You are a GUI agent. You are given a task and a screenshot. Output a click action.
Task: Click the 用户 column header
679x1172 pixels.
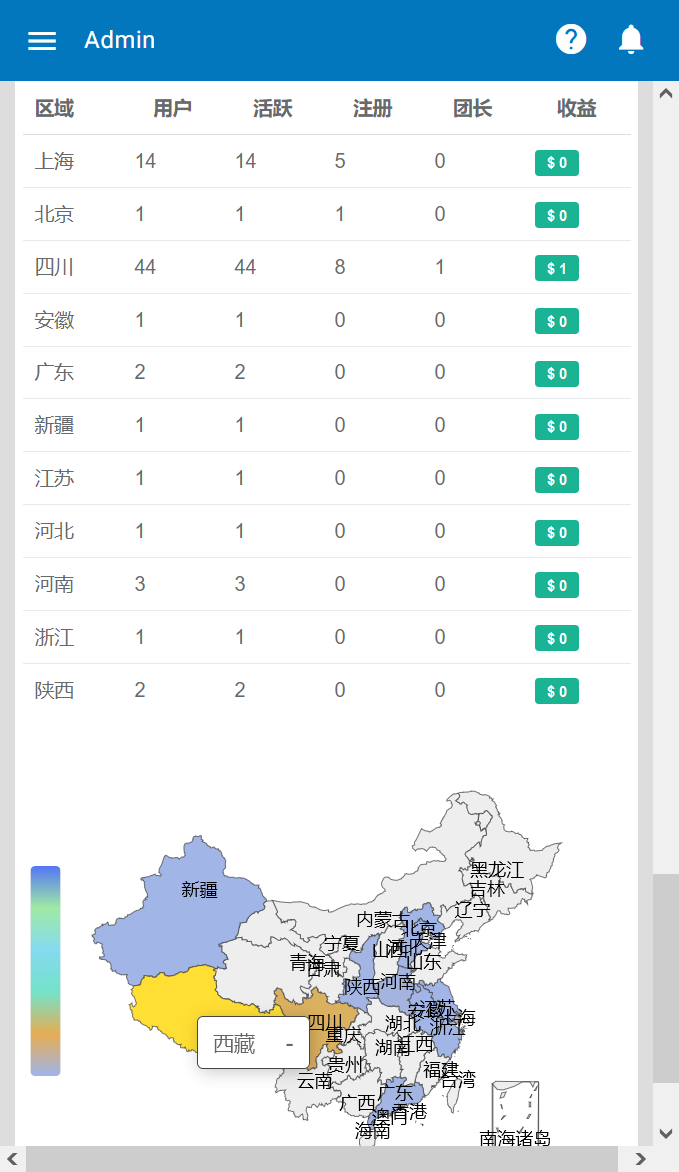(172, 109)
